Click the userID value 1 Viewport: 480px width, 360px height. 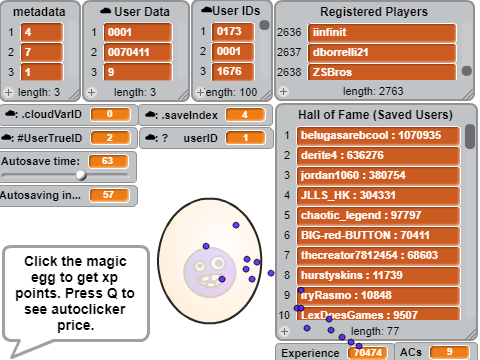pyautogui.click(x=245, y=138)
